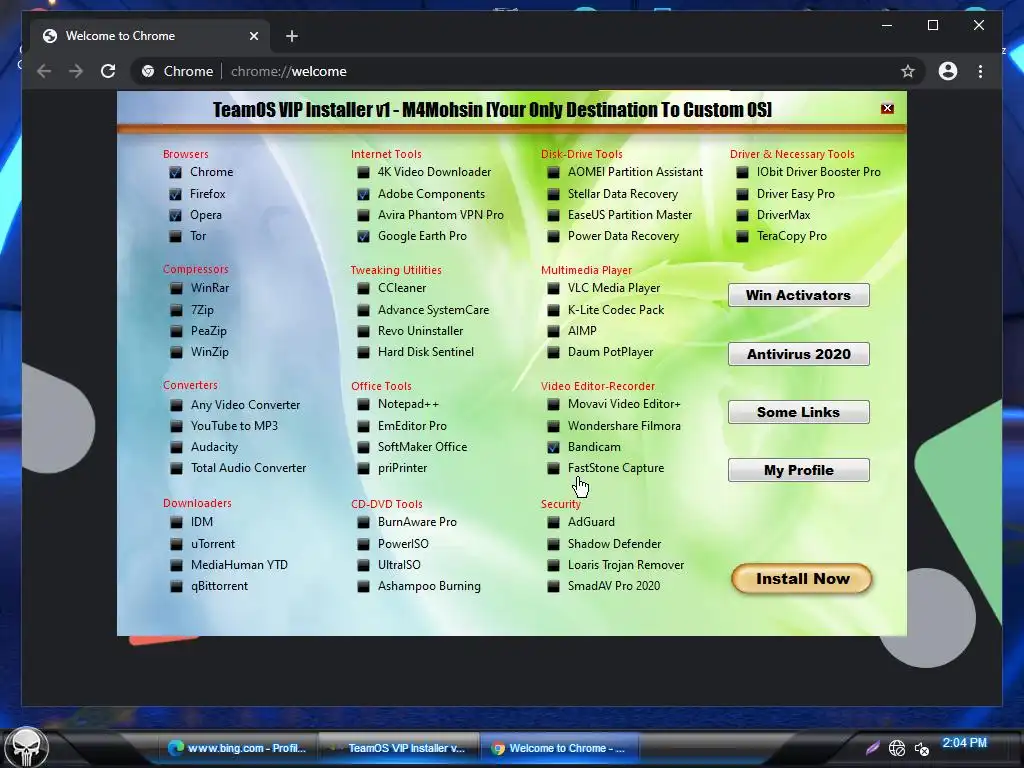Tick BurnAware Pro checkbox
This screenshot has width=1024, height=768.
coord(364,522)
